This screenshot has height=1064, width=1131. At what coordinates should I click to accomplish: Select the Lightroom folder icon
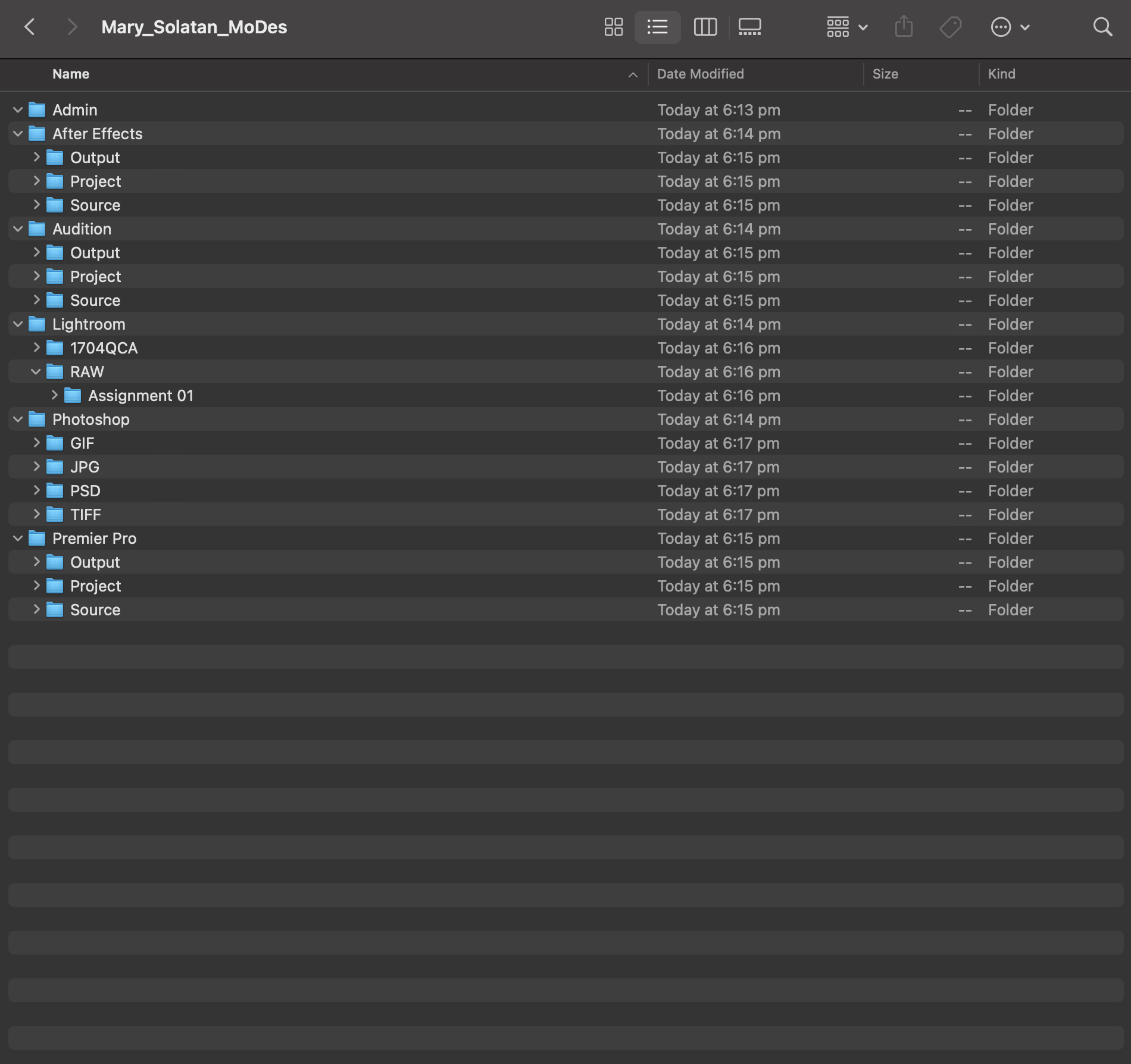point(37,324)
